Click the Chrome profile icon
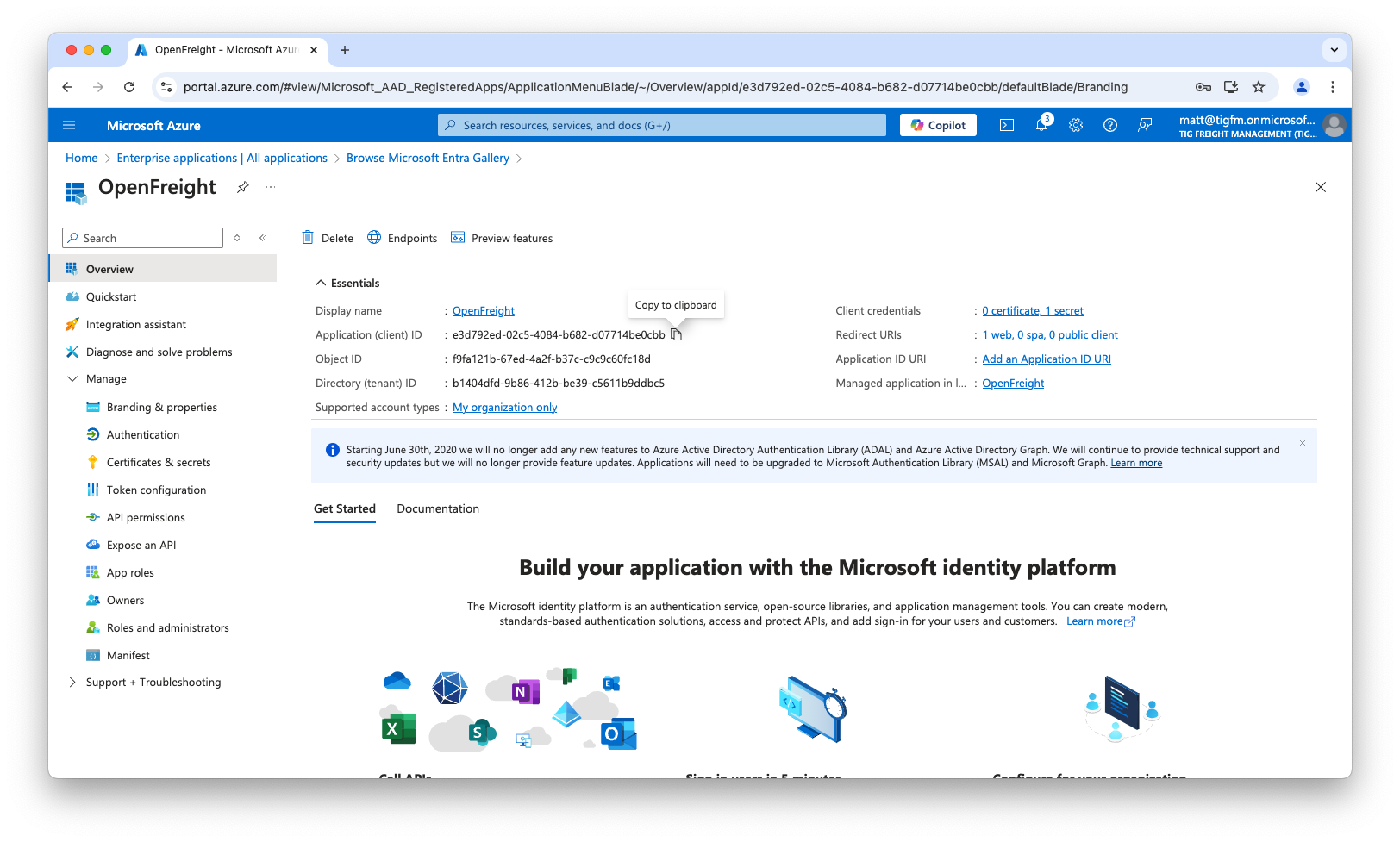The image size is (1400, 842). coord(1302,87)
